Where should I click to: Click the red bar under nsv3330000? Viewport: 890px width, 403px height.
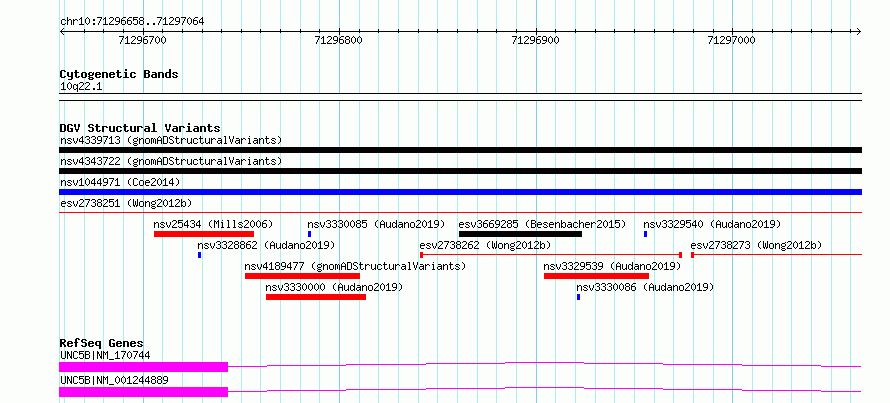(x=316, y=297)
